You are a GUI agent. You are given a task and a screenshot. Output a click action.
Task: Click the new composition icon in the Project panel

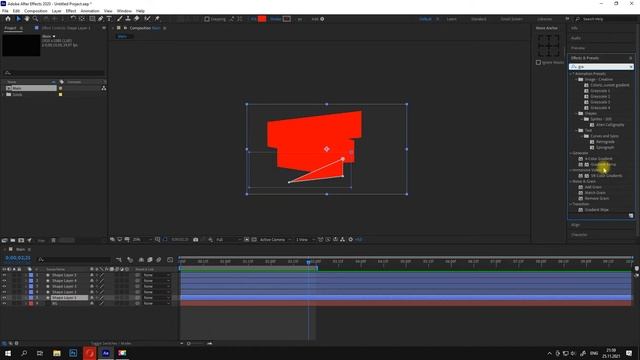pyautogui.click(x=21, y=240)
